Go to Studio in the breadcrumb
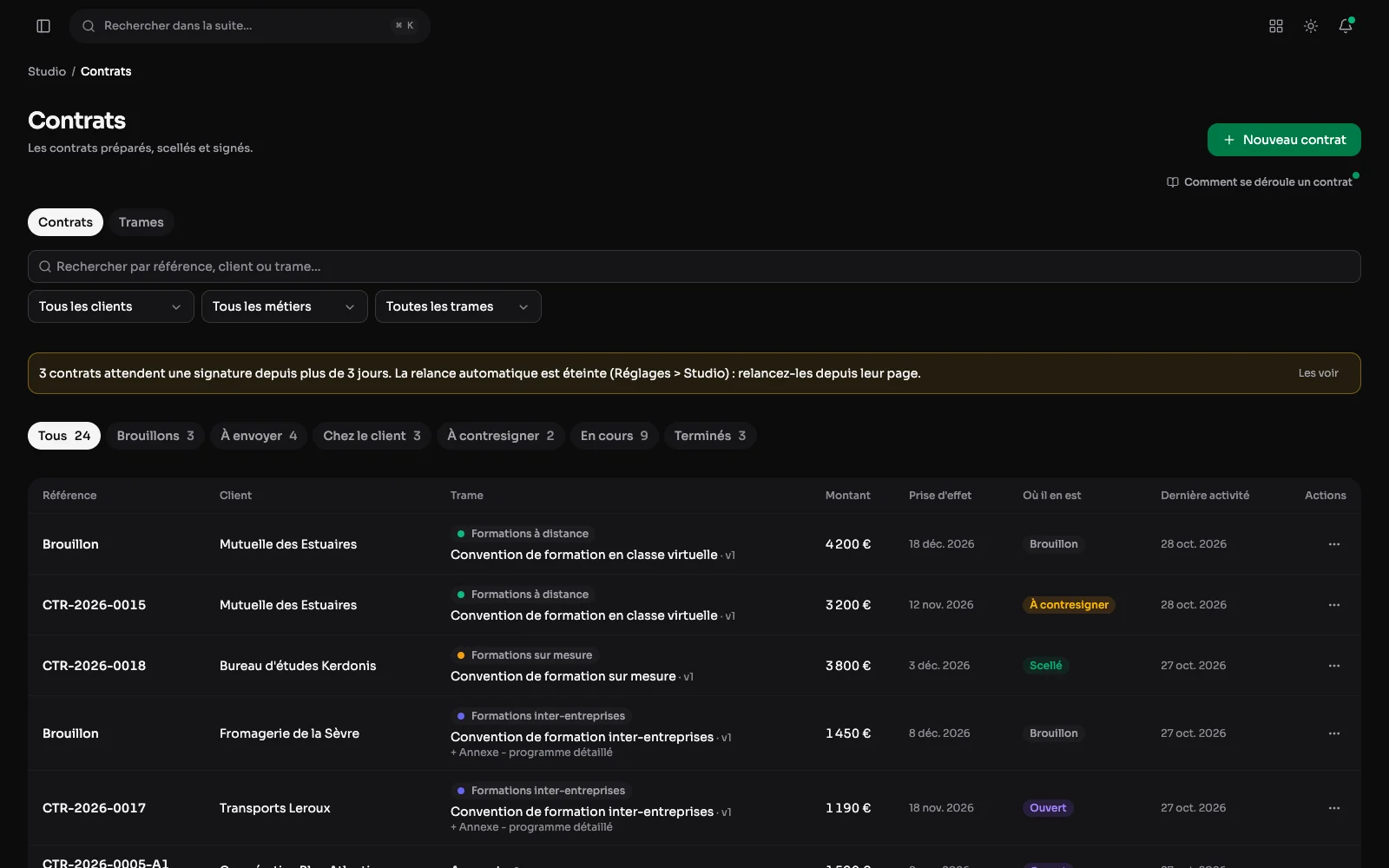1389x868 pixels. tap(47, 71)
